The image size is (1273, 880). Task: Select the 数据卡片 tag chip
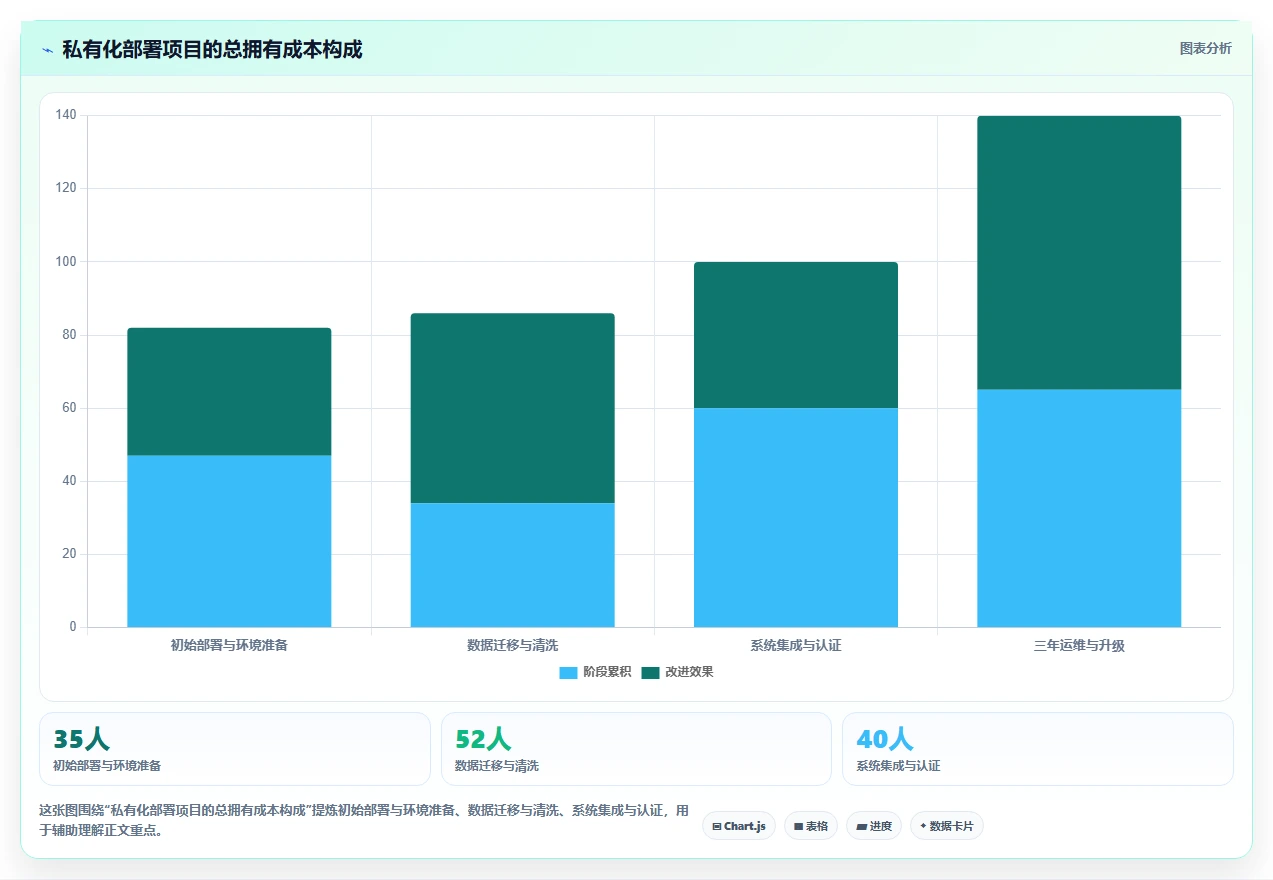pyautogui.click(x=947, y=826)
